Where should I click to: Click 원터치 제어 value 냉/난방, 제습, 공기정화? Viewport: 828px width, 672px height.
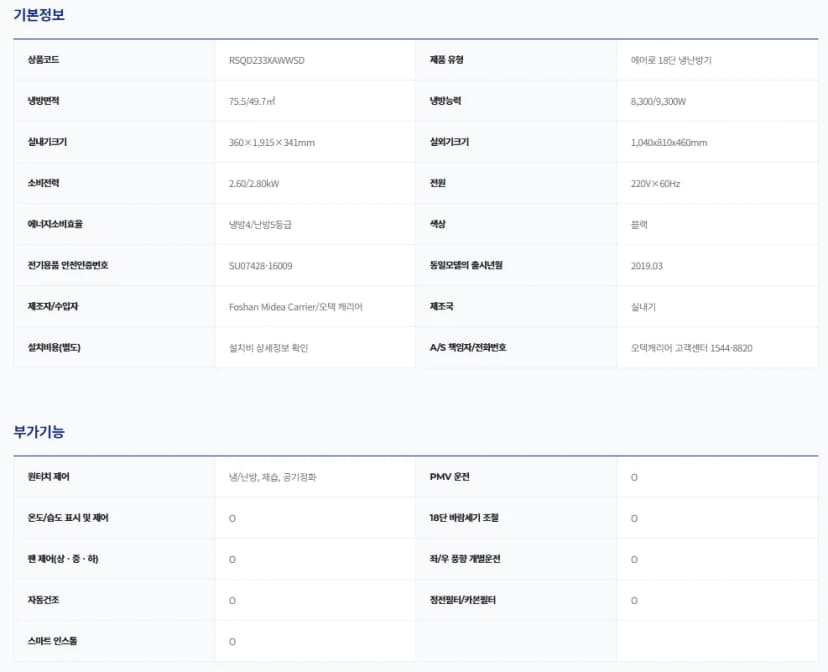pos(272,477)
